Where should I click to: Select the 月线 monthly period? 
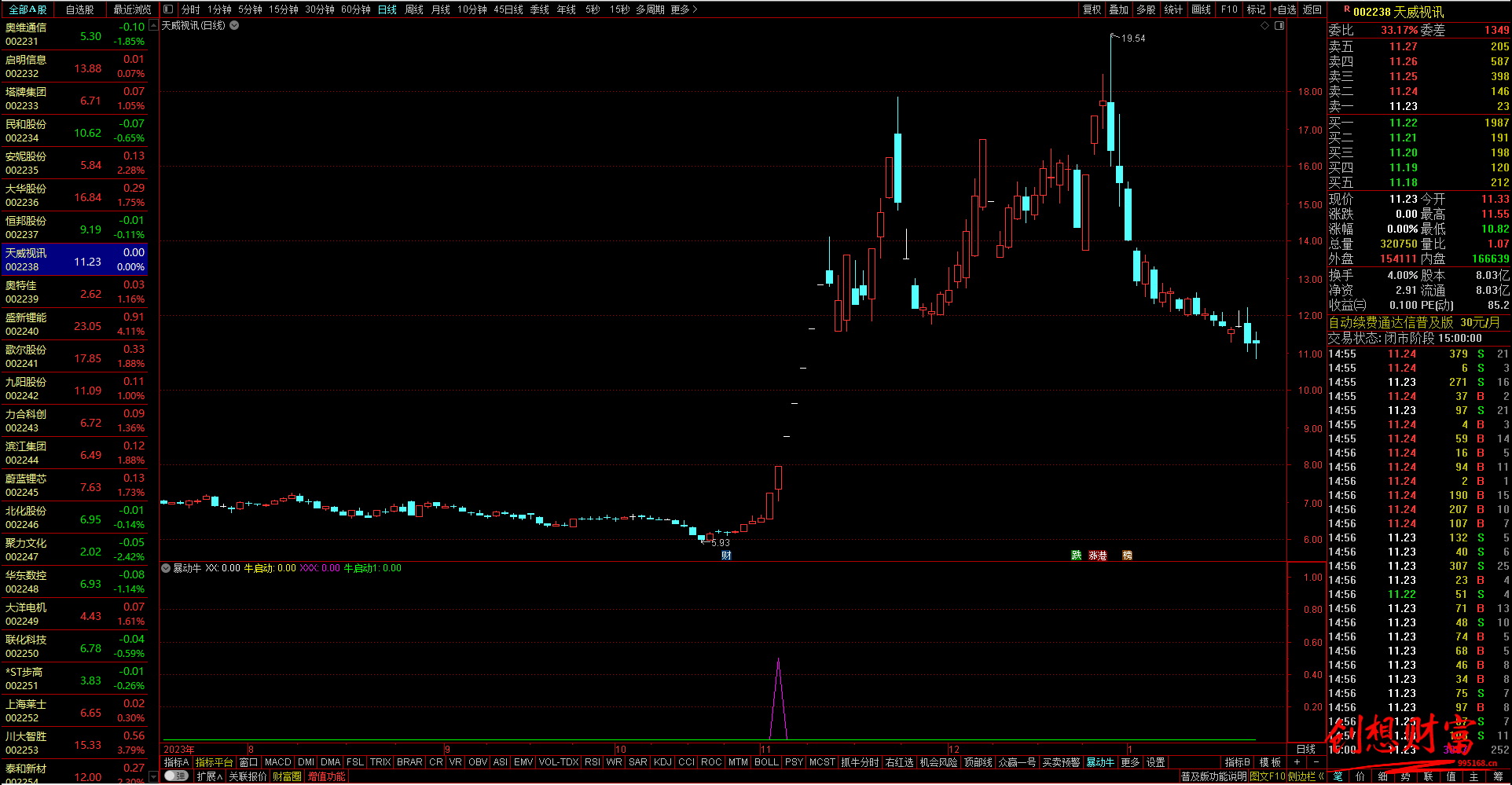click(441, 9)
